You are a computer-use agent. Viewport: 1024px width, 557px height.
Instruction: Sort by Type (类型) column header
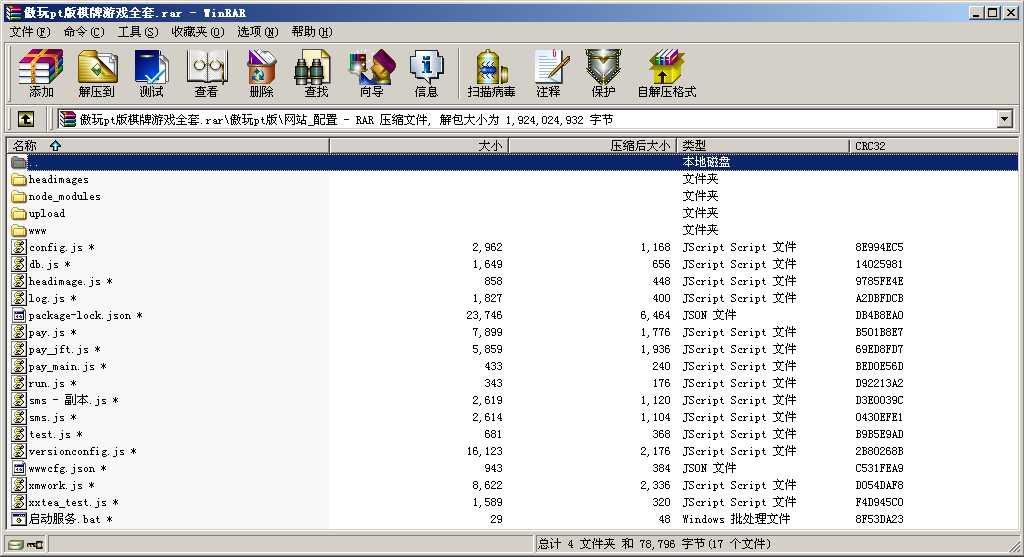(x=763, y=145)
